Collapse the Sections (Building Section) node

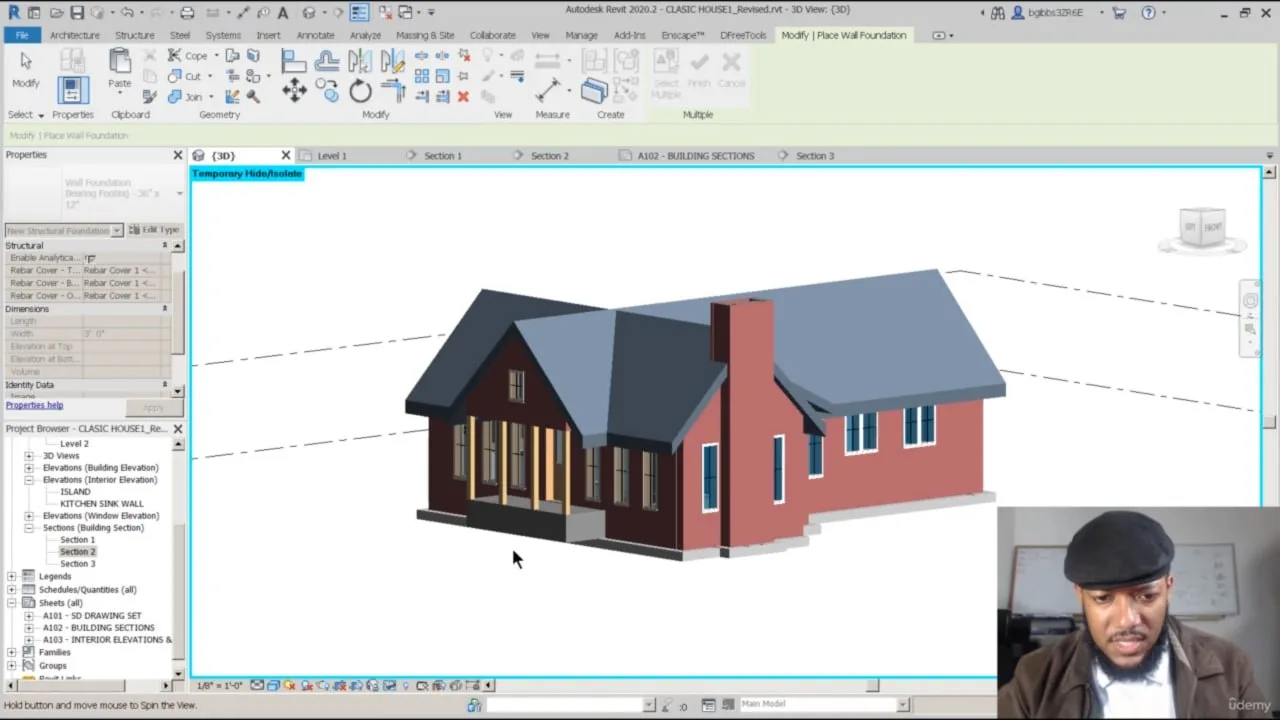[x=29, y=528]
